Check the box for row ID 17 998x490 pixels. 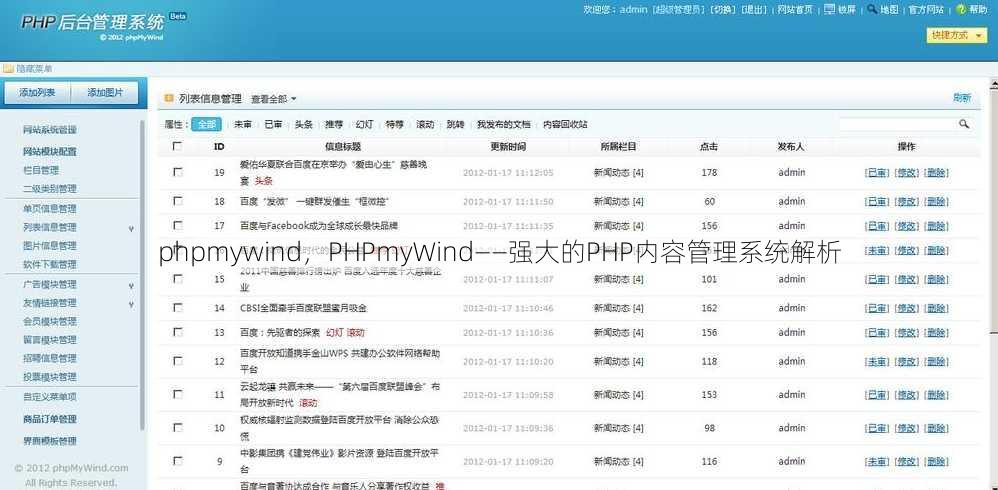(178, 225)
